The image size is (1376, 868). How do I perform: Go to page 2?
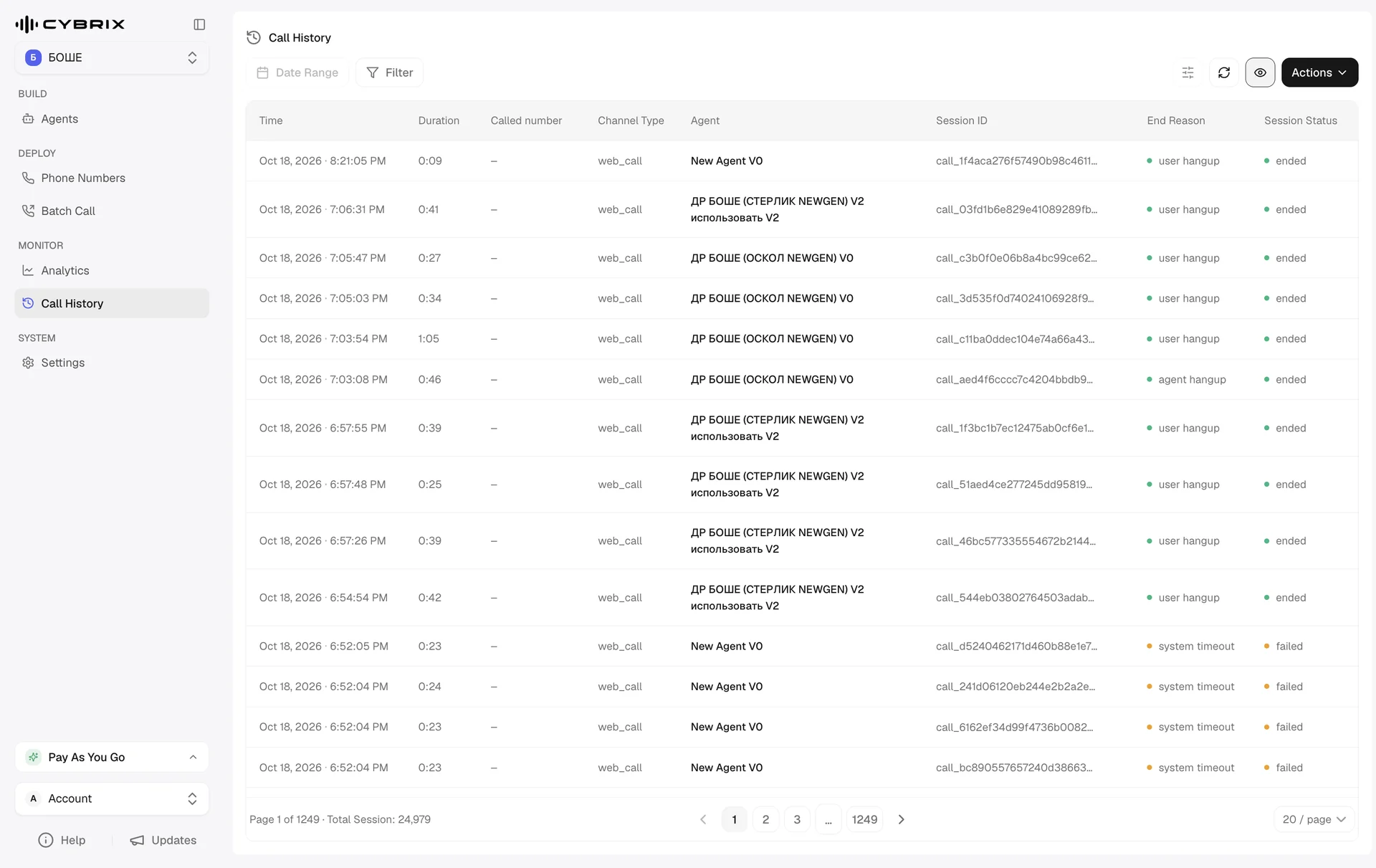click(x=765, y=819)
